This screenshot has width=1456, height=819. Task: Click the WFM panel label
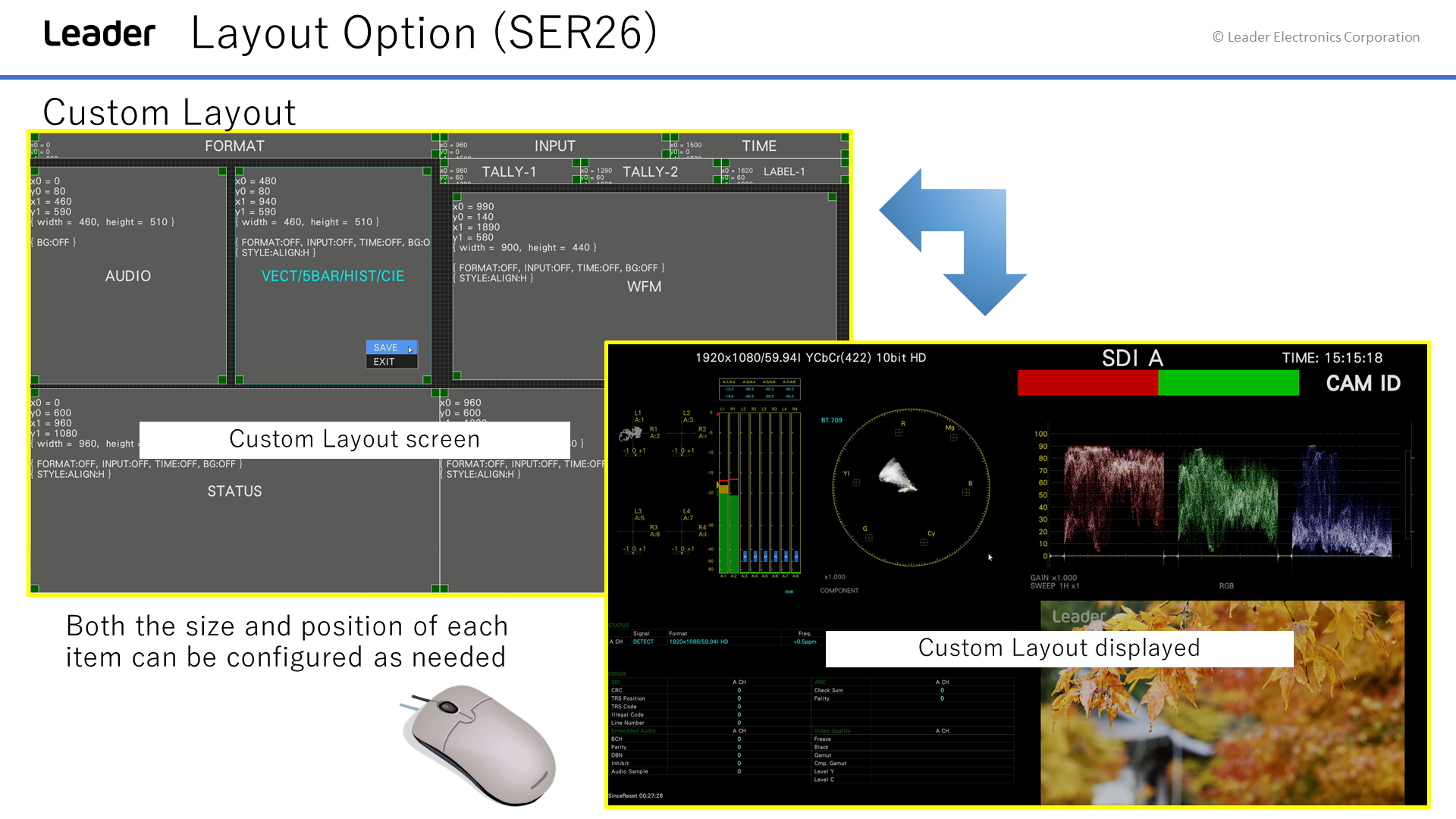click(644, 287)
